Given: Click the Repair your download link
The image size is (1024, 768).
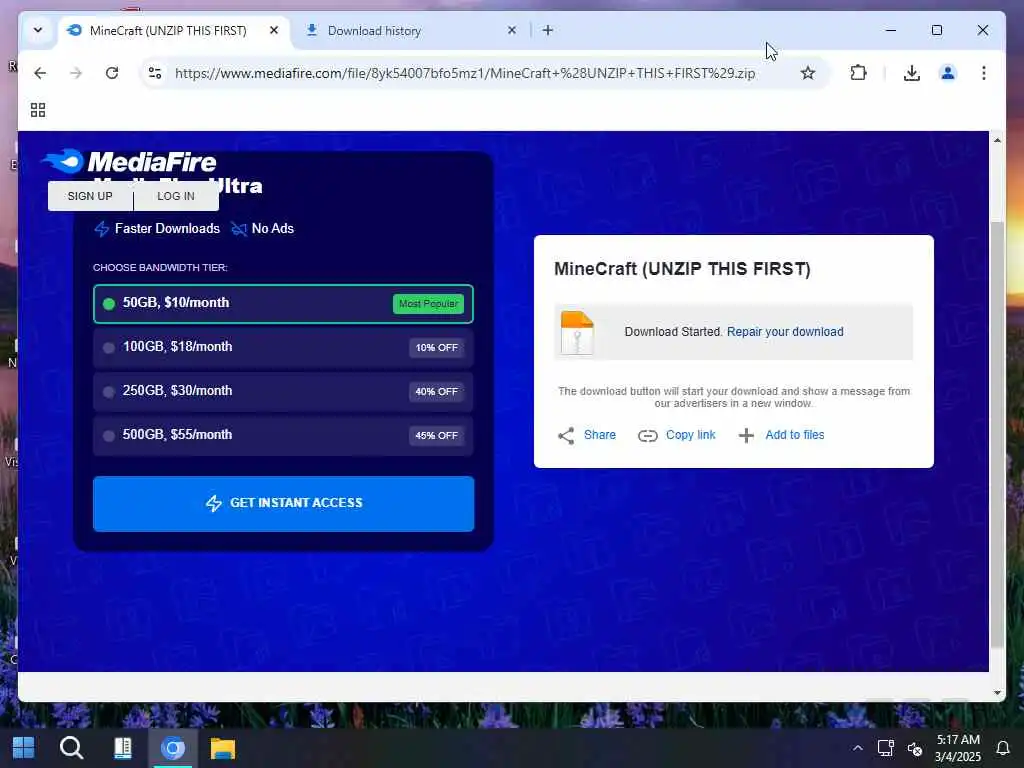Looking at the screenshot, I should pyautogui.click(x=785, y=332).
